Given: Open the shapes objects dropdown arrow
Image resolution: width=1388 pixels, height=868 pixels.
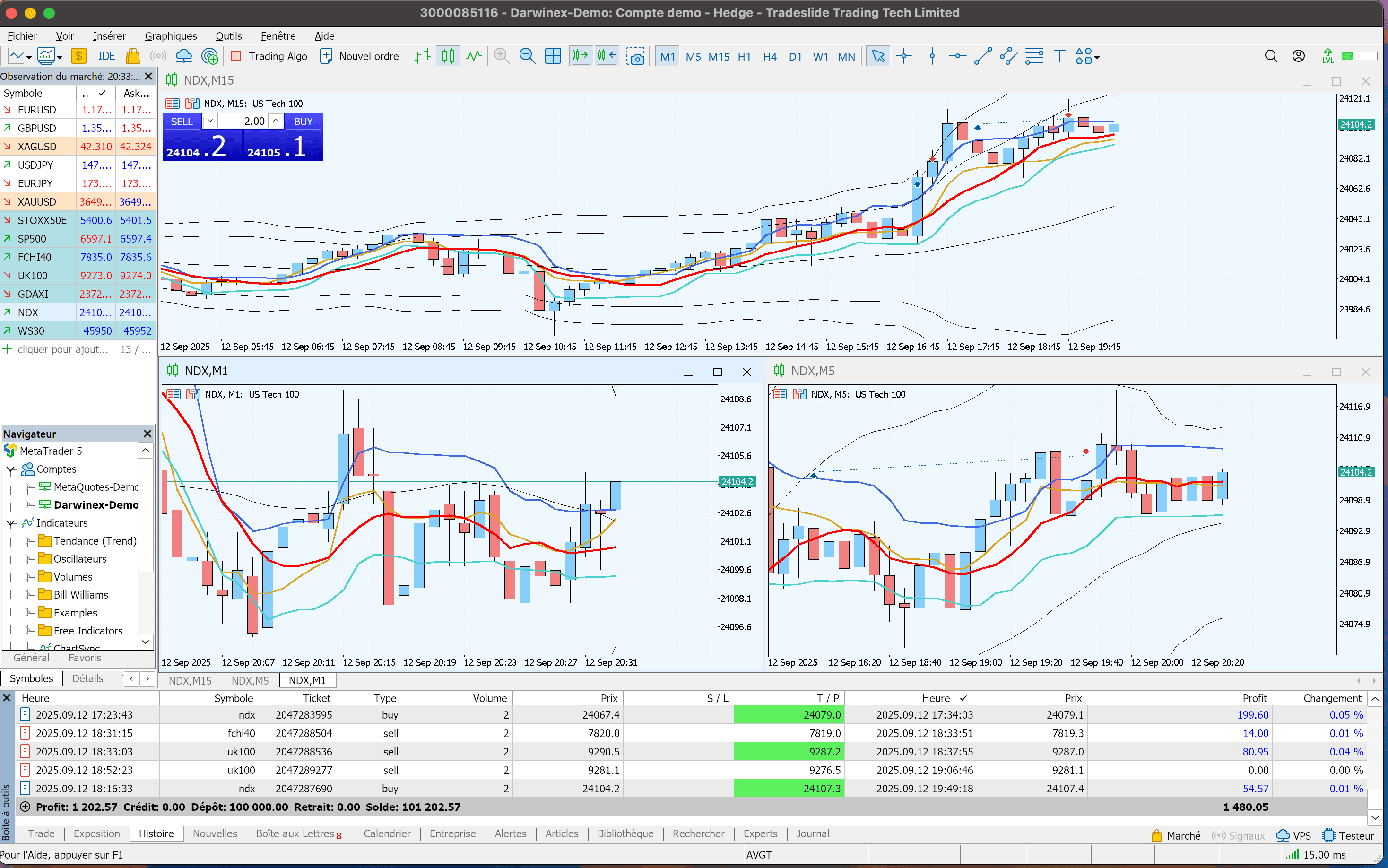Looking at the screenshot, I should (x=1097, y=57).
